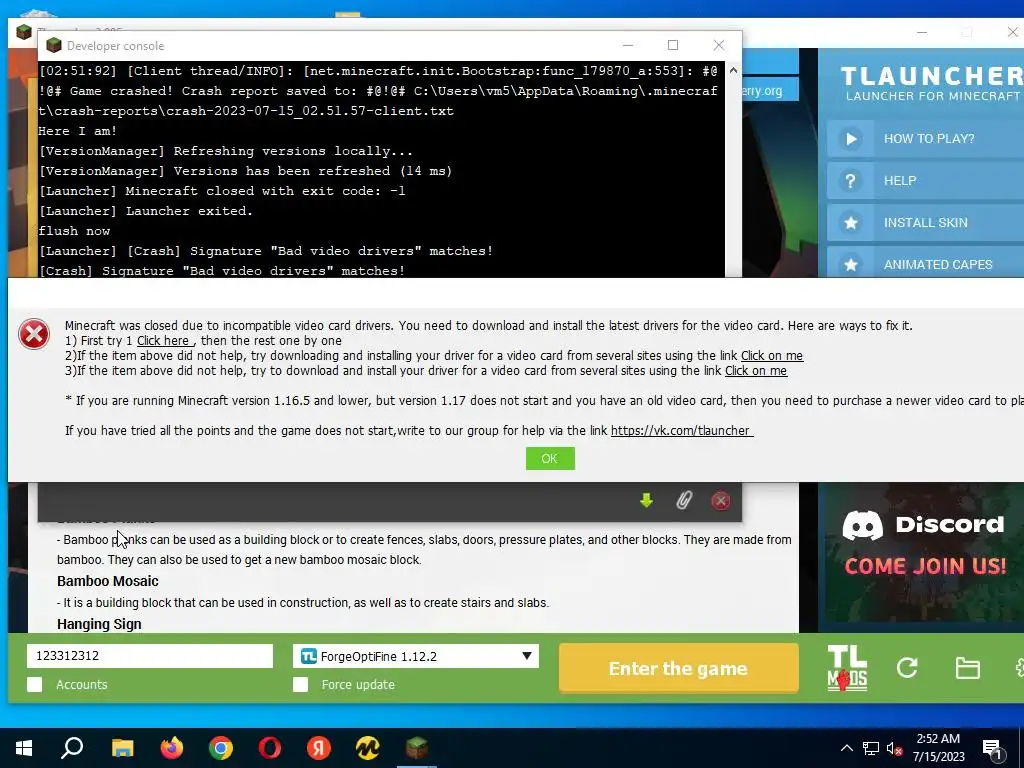Click the star icon beside Animated Capes
The width and height of the screenshot is (1024, 768).
pos(850,264)
